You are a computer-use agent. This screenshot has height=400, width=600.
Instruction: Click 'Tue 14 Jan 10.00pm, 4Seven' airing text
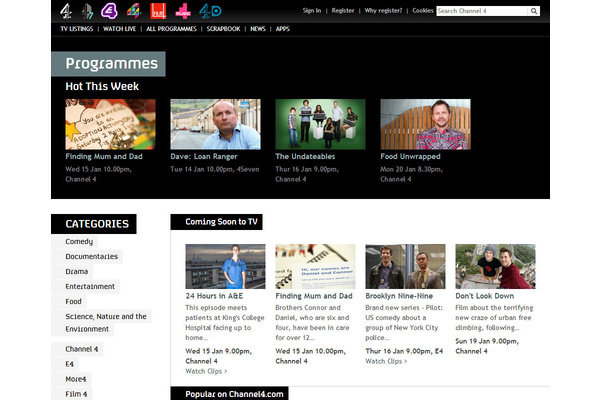[x=215, y=169]
